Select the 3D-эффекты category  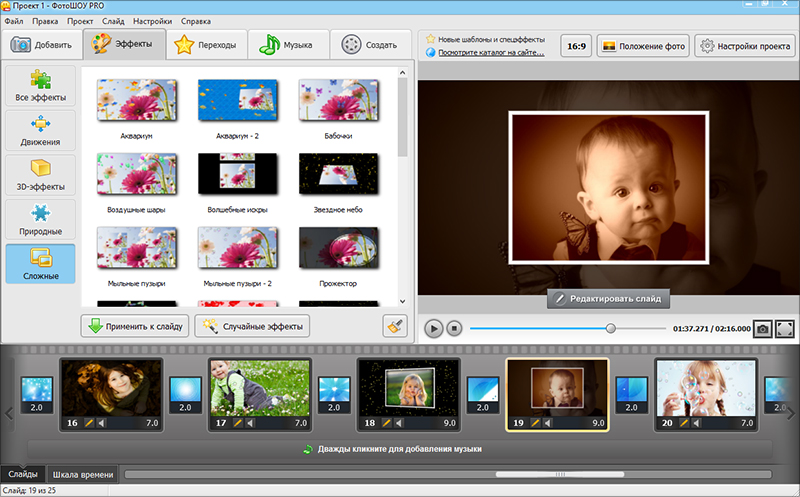point(40,174)
